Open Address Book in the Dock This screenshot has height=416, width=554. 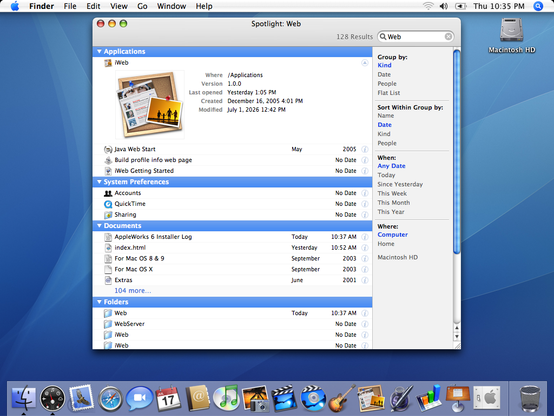point(197,398)
